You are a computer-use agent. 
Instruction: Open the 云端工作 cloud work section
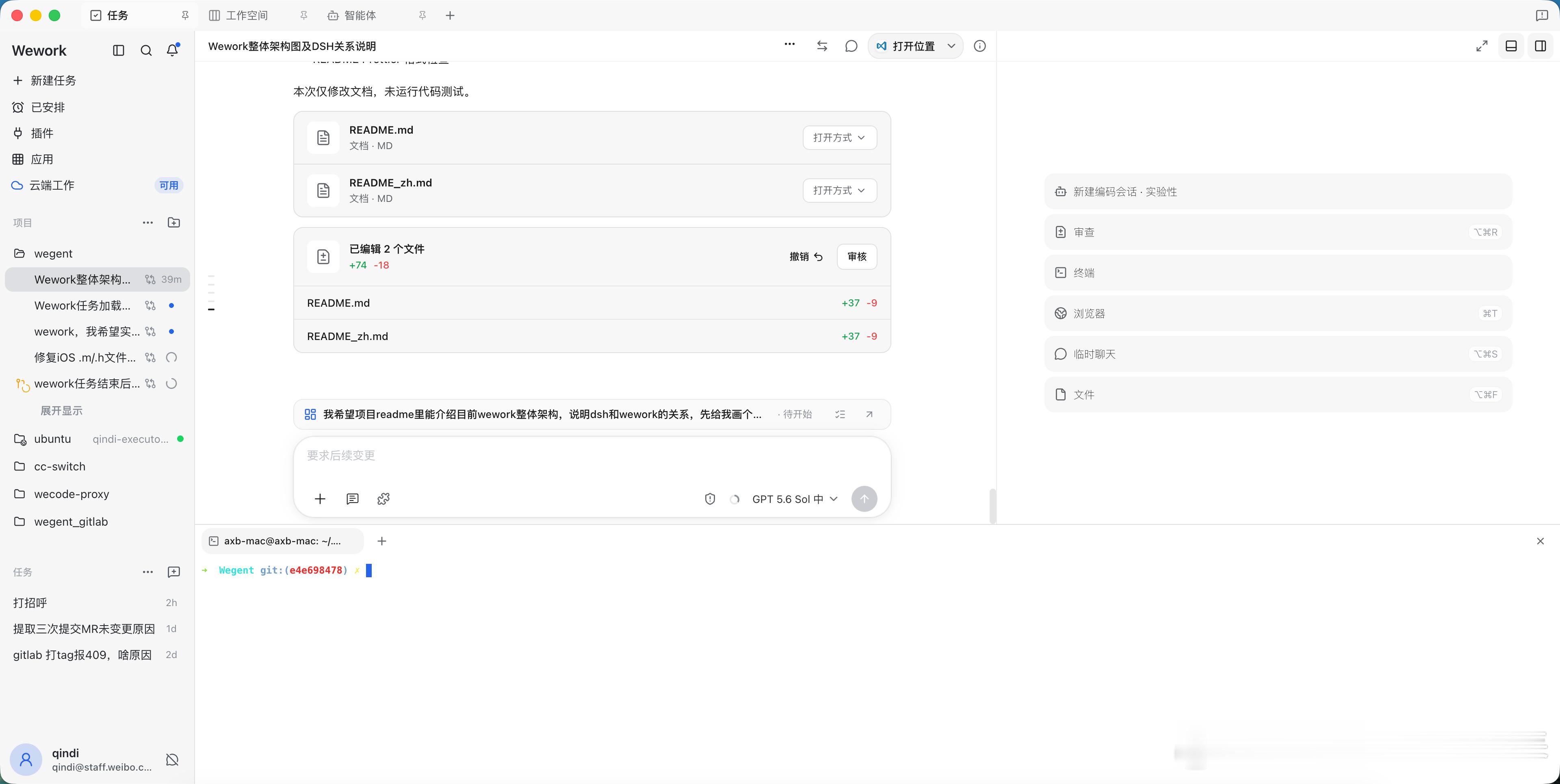97,185
